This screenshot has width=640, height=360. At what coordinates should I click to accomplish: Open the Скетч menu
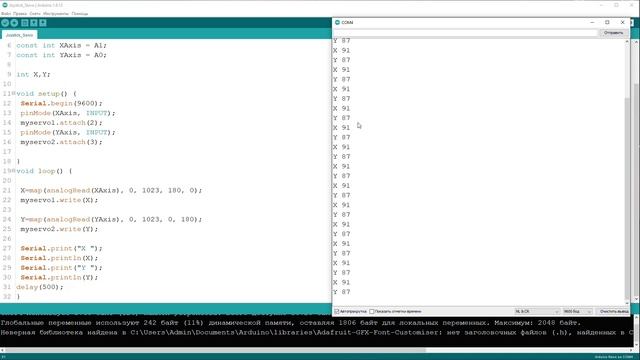point(35,13)
